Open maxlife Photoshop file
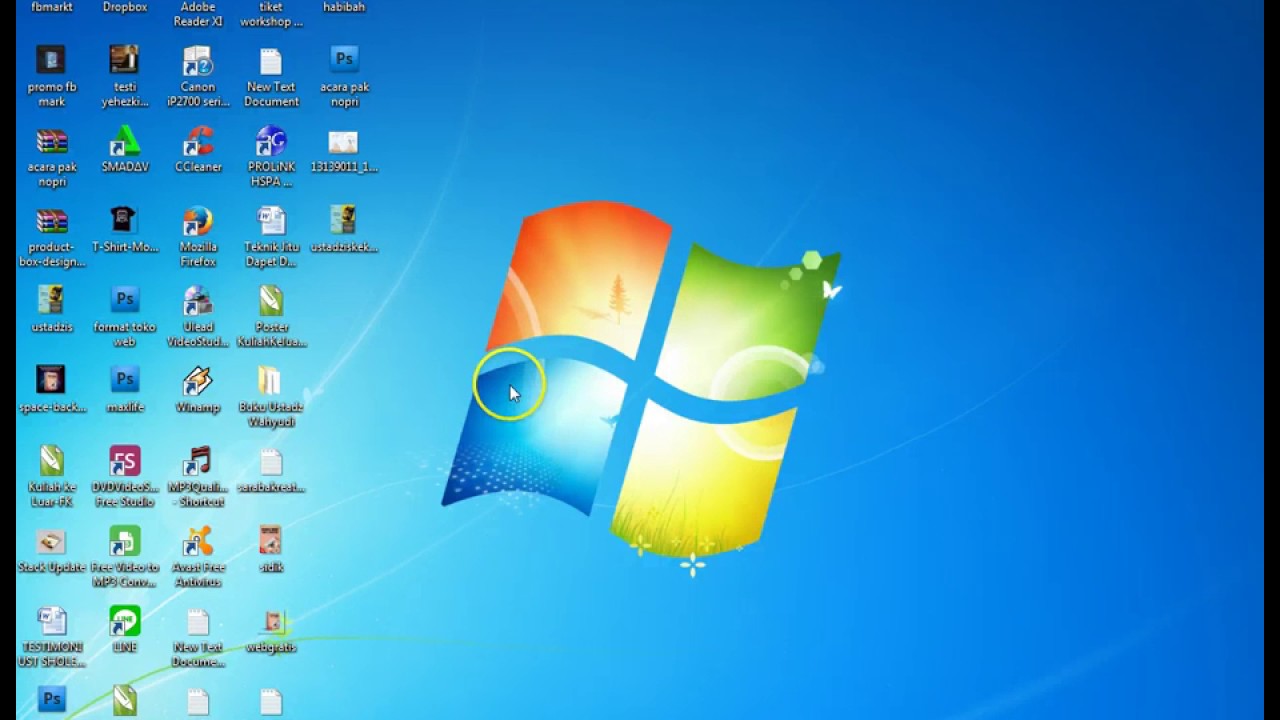 pyautogui.click(x=124, y=380)
